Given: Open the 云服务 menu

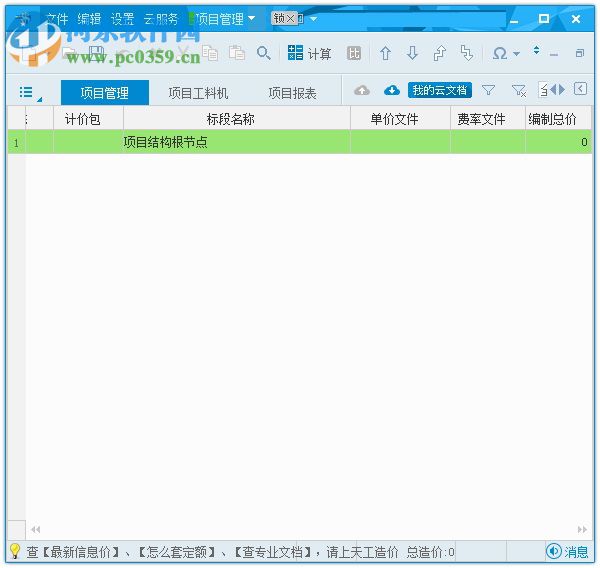Looking at the screenshot, I should coord(161,18).
